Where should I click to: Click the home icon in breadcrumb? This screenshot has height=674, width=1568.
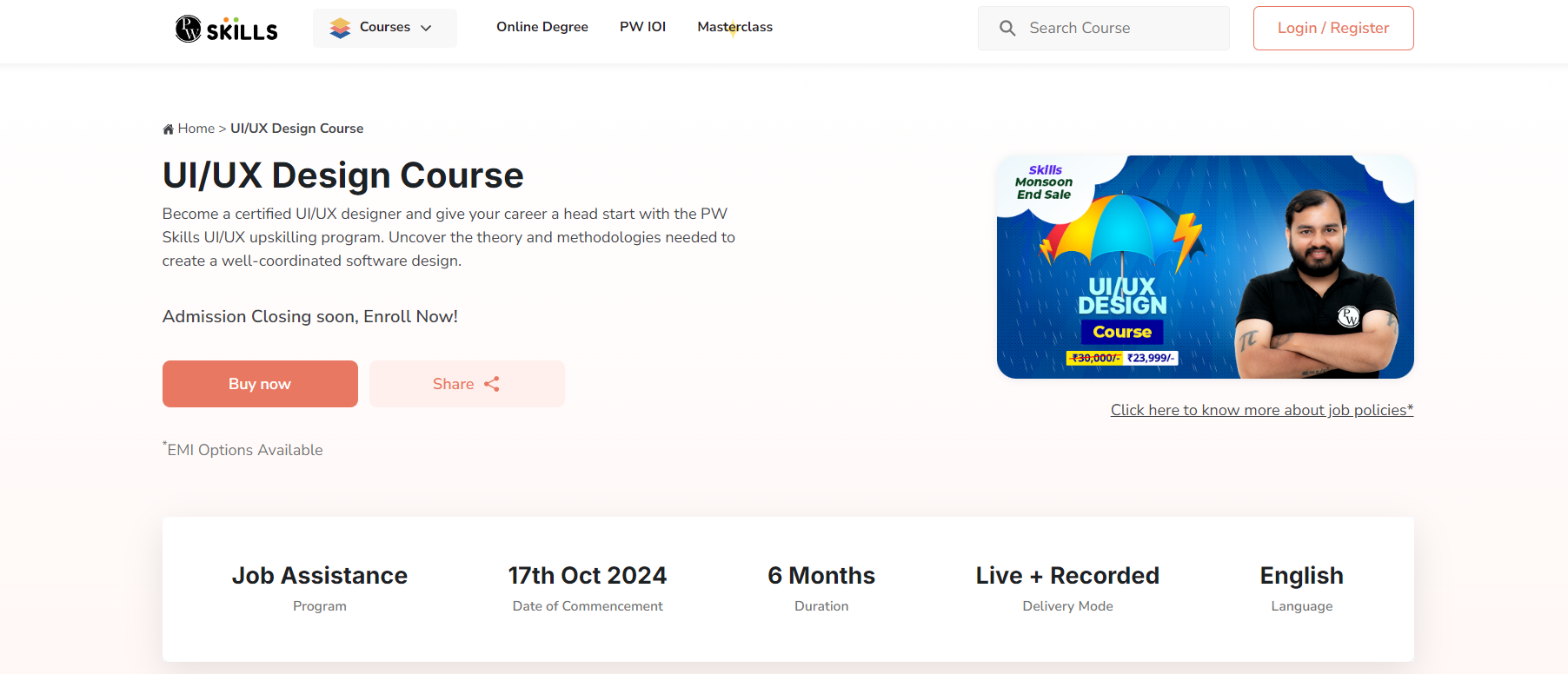168,129
